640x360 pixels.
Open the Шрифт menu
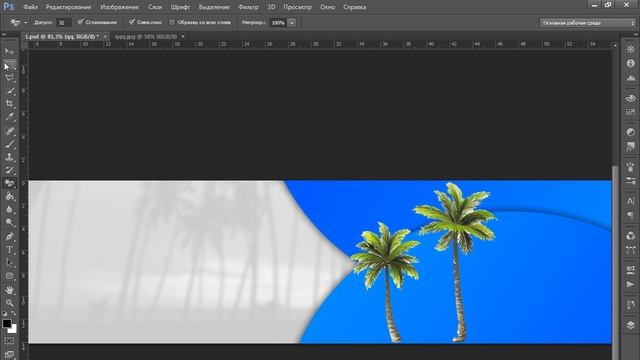coord(180,7)
